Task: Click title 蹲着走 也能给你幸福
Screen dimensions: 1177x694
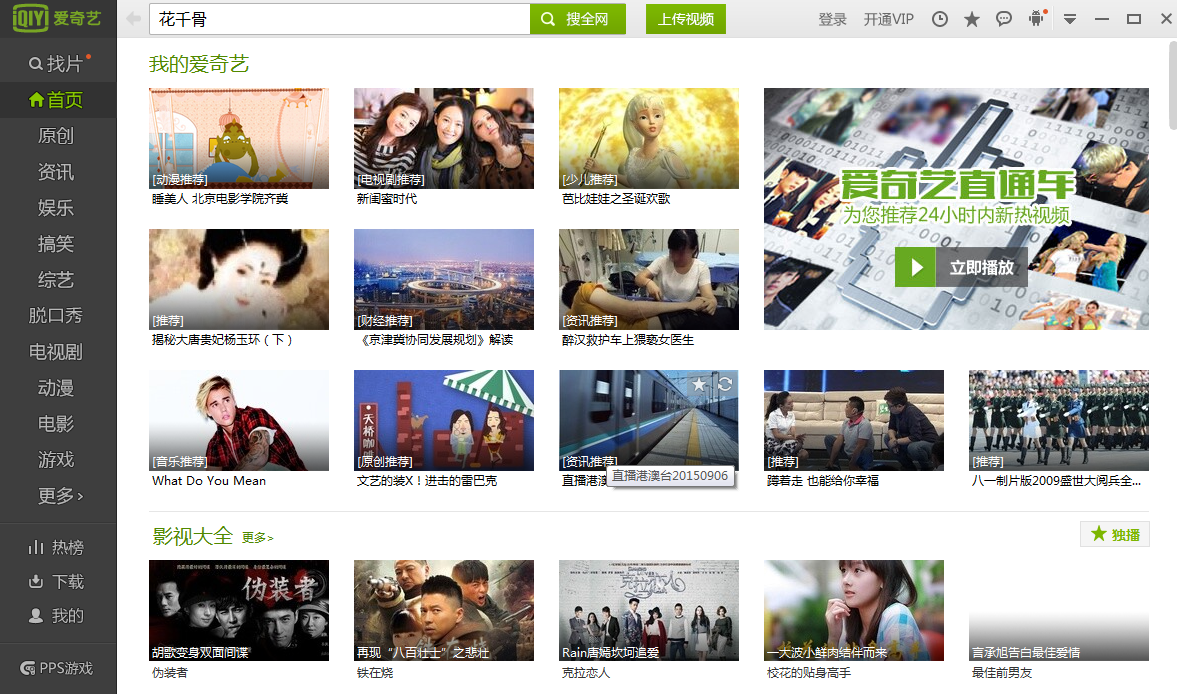Action: (x=823, y=481)
